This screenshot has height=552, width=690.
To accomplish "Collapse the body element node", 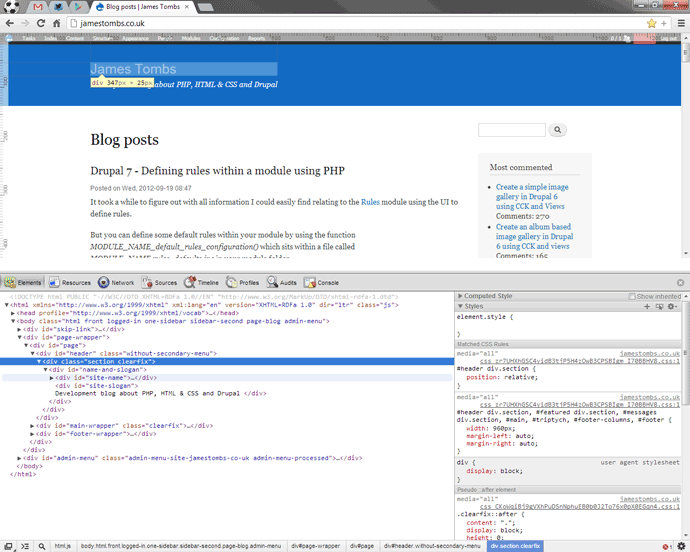I will tap(13, 321).
